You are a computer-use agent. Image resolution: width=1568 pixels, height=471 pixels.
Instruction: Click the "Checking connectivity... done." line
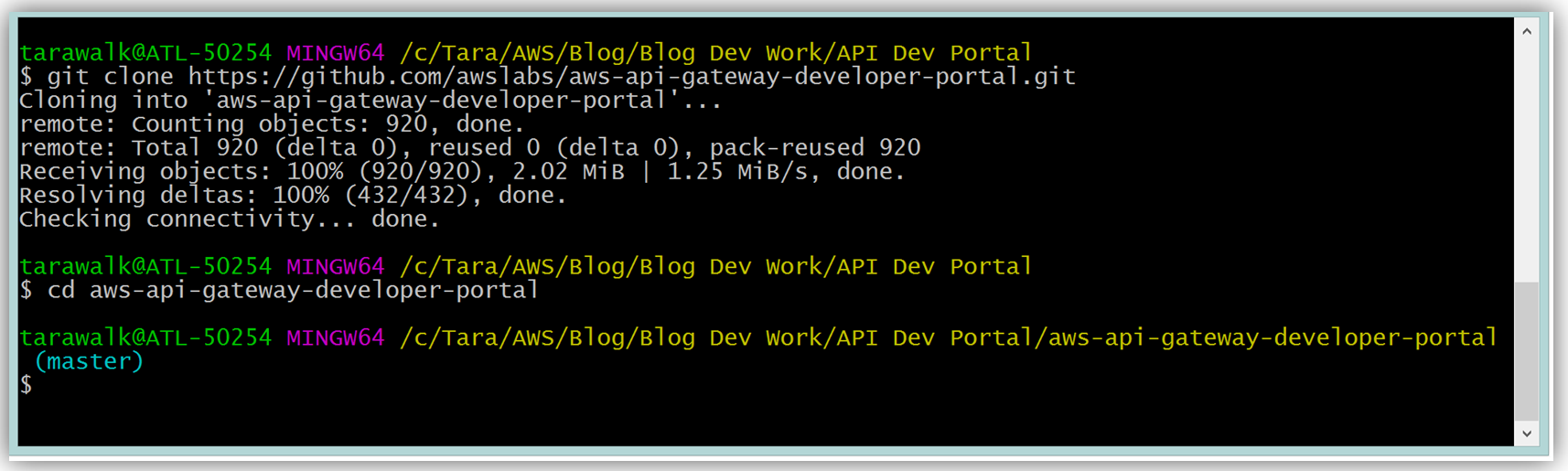(230, 219)
